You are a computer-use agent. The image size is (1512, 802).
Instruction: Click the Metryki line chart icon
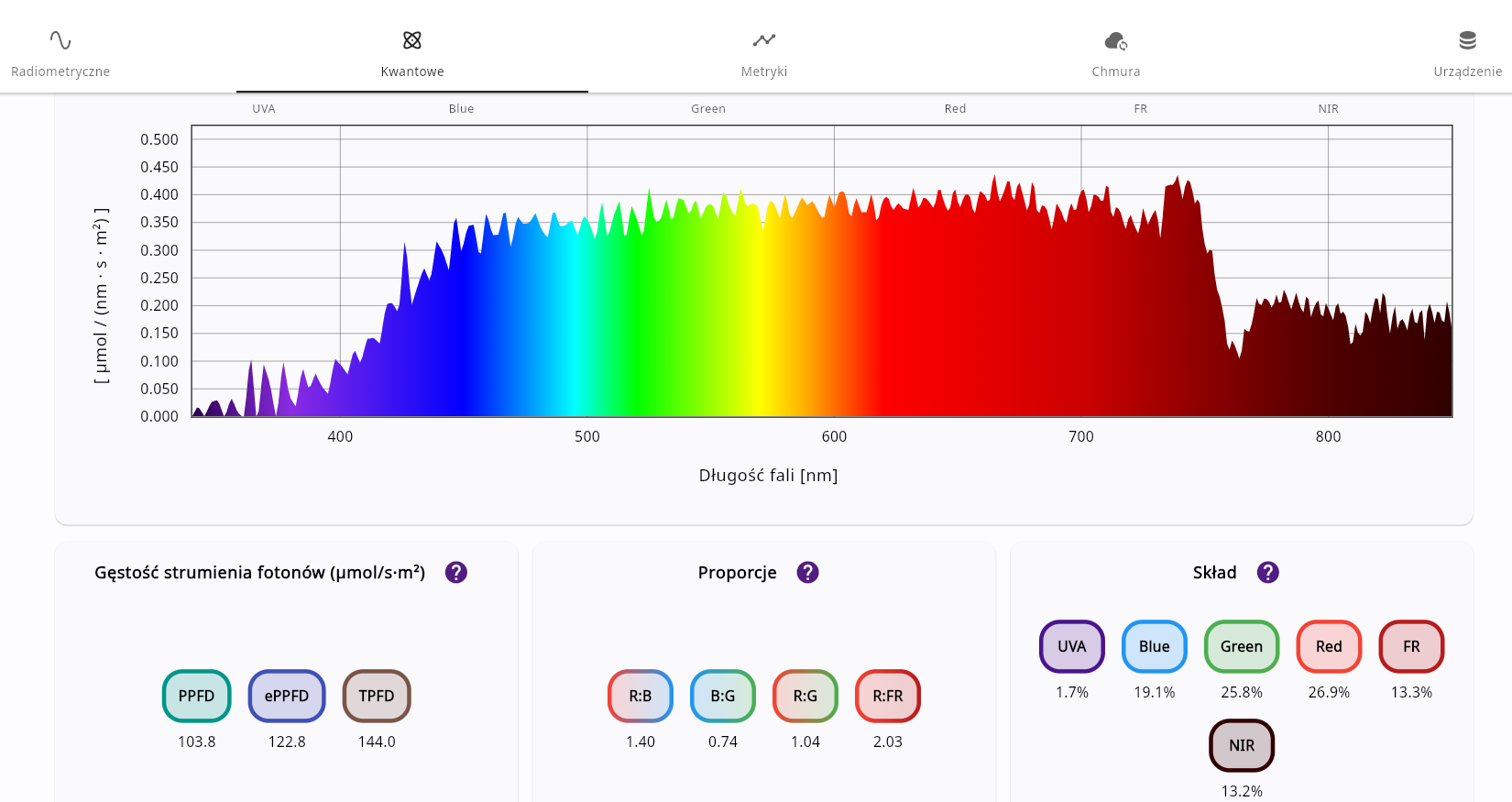click(x=764, y=40)
